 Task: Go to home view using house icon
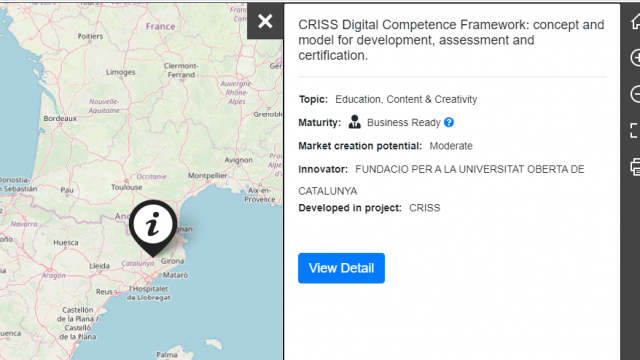635,22
